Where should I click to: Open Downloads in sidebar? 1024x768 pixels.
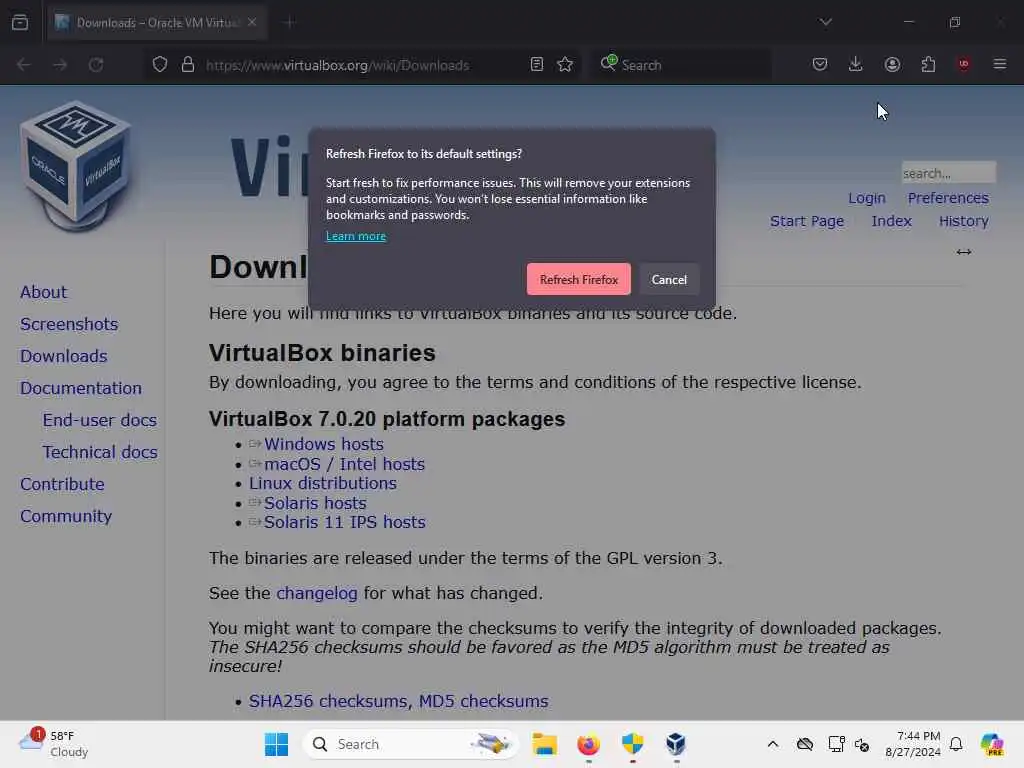(x=63, y=356)
